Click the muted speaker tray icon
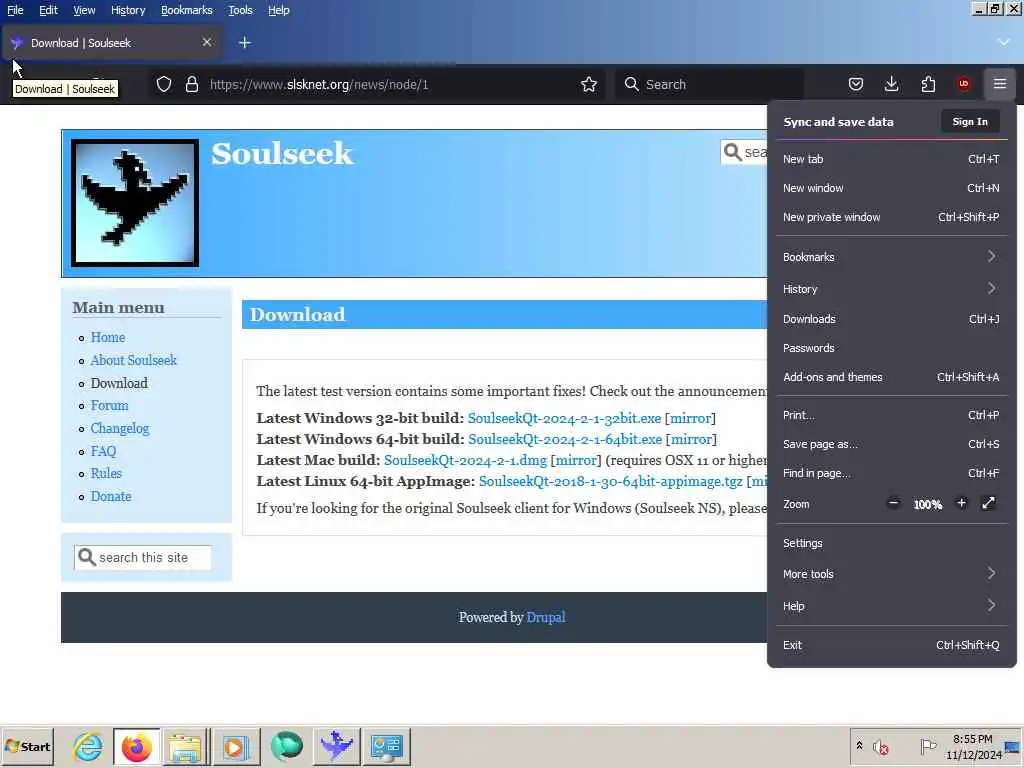 coord(881,746)
